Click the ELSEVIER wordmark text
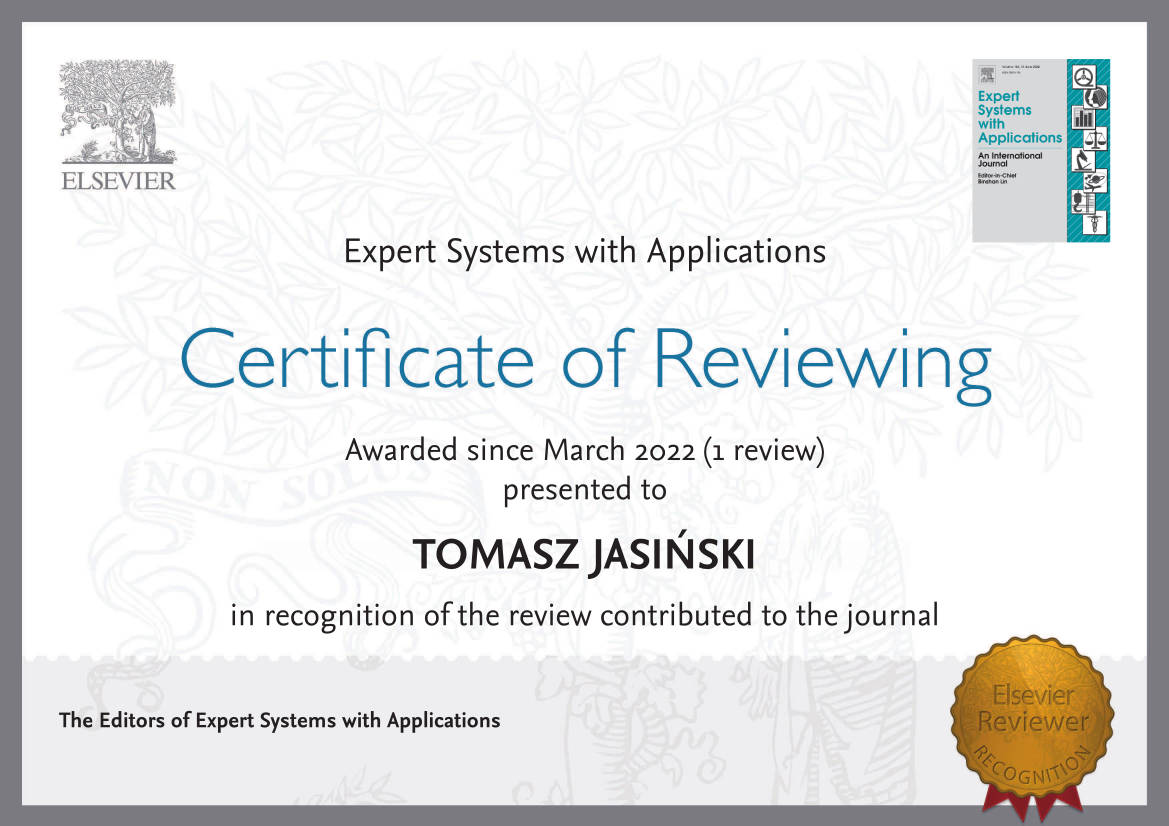This screenshot has height=826, width=1169. [118, 181]
